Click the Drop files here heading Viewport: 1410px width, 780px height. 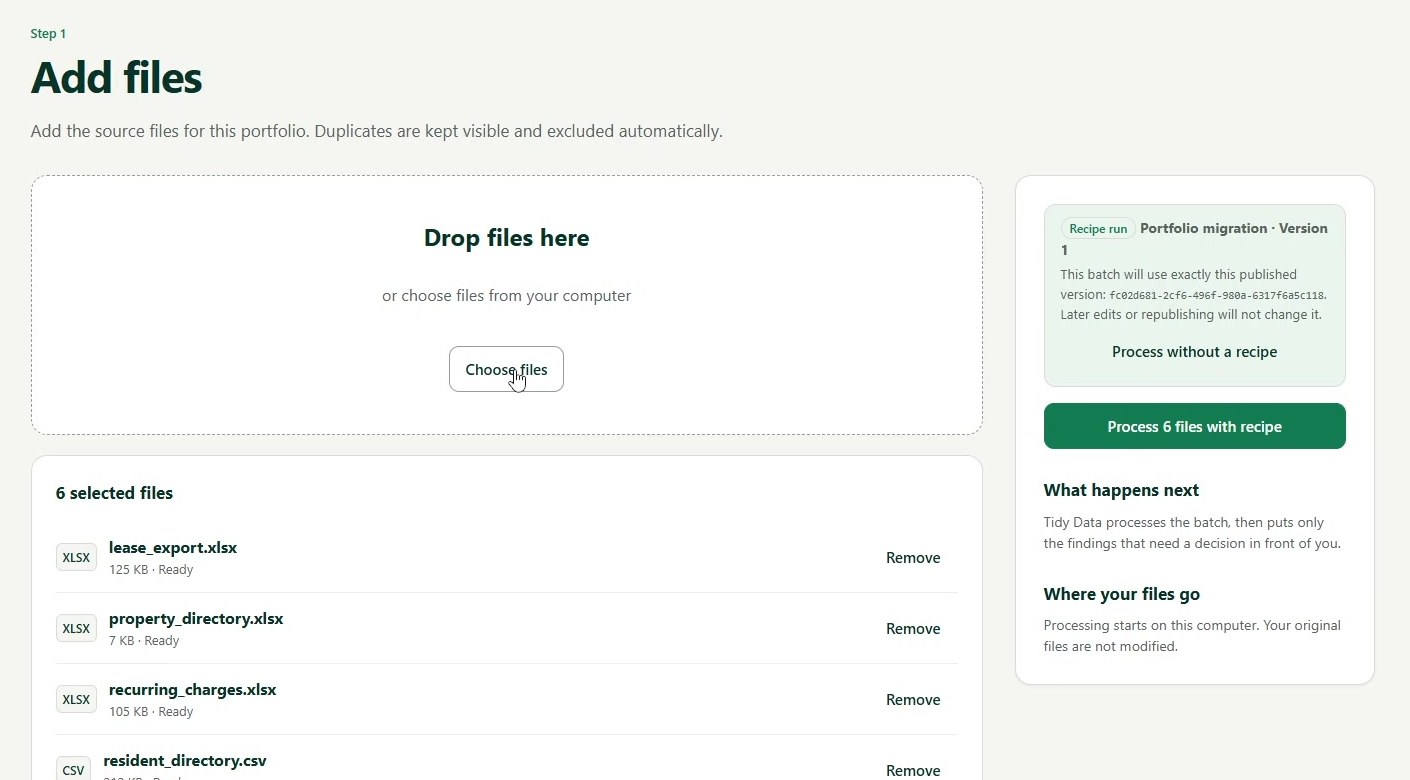pos(506,238)
